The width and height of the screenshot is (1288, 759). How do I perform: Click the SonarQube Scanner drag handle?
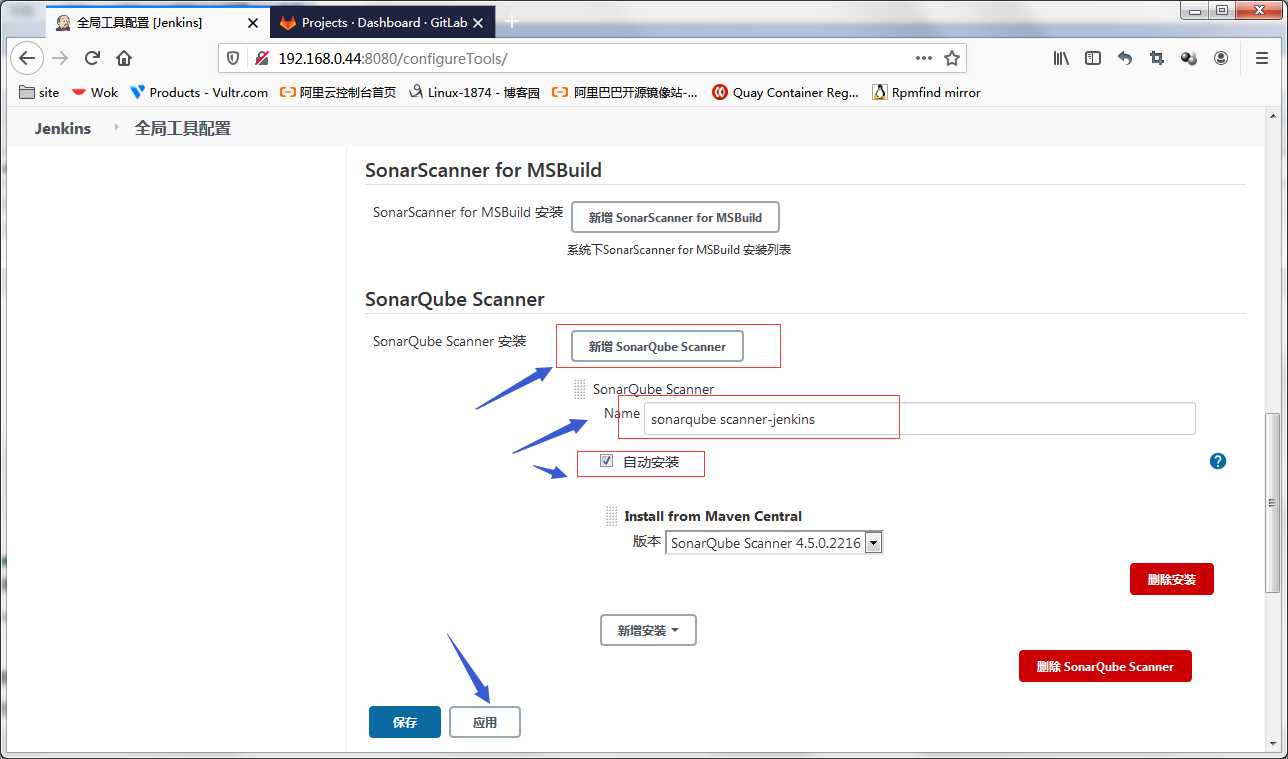[579, 389]
